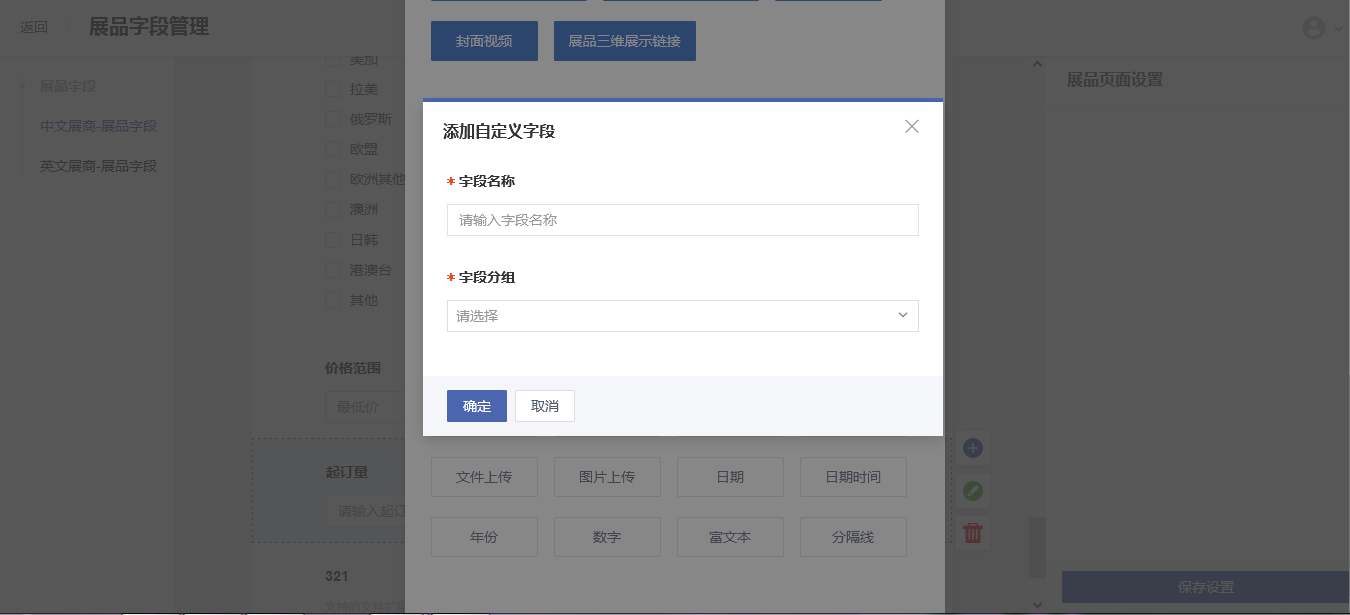Click the 字段分组 dropdown chevron arrow

(x=903, y=315)
